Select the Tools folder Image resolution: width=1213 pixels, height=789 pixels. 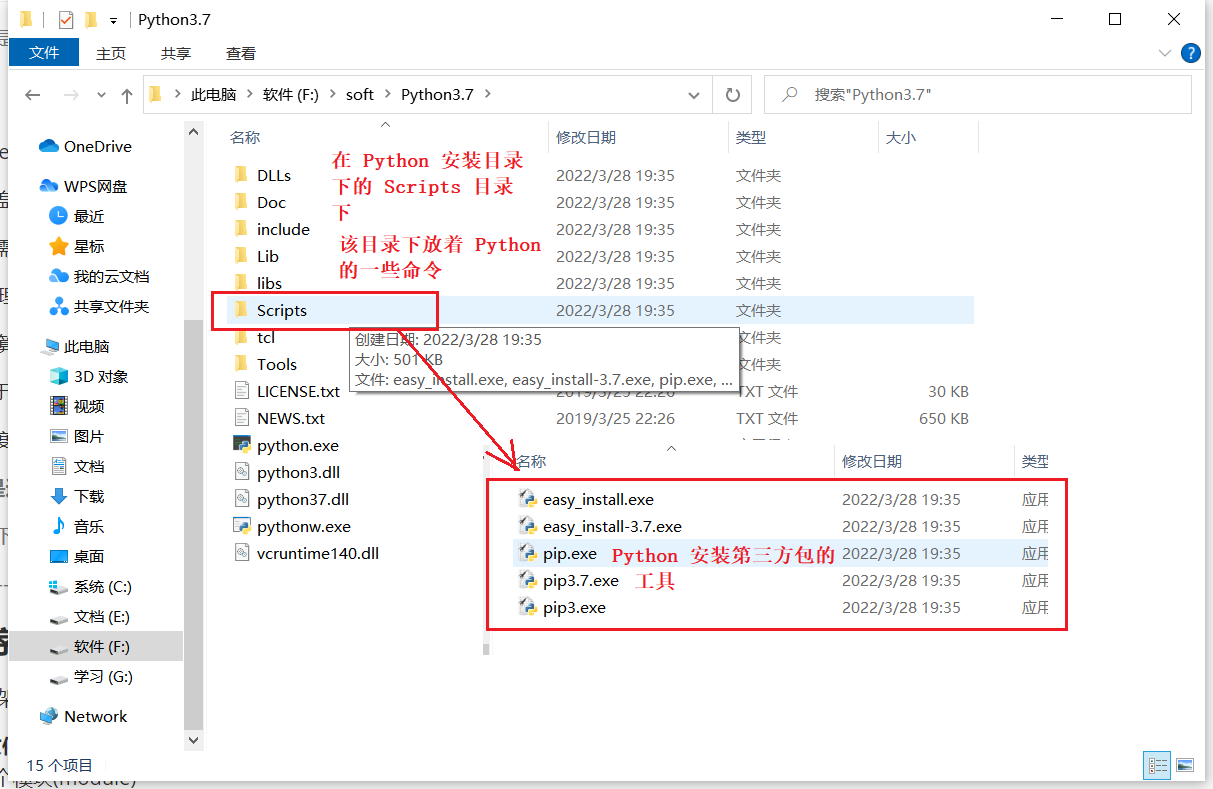[x=277, y=364]
